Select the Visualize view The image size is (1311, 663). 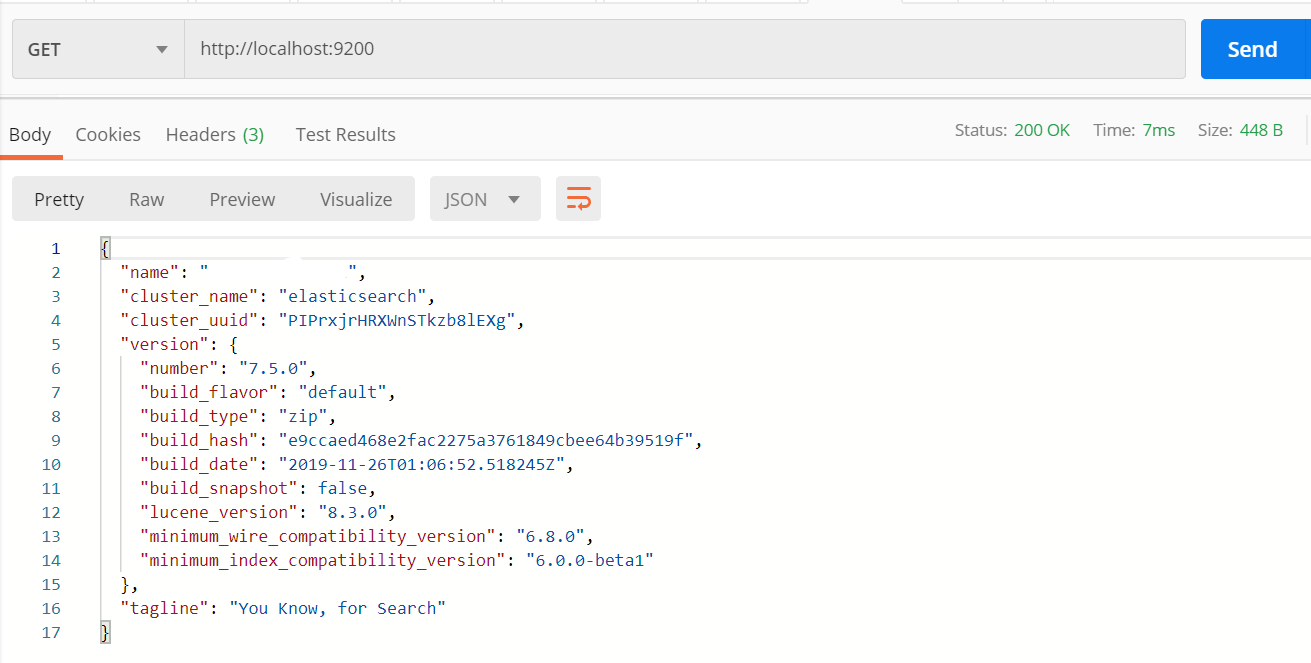click(x=356, y=199)
